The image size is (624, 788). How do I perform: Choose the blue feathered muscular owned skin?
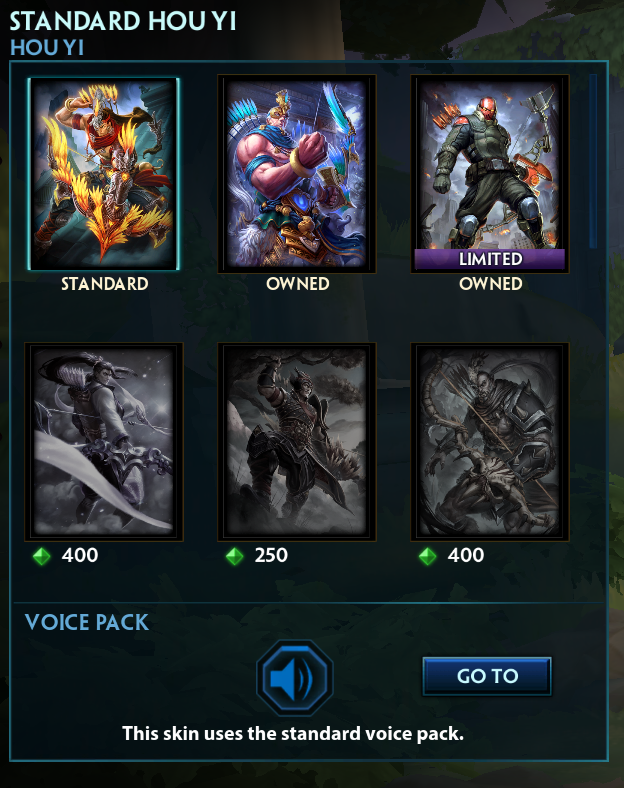(x=296, y=174)
